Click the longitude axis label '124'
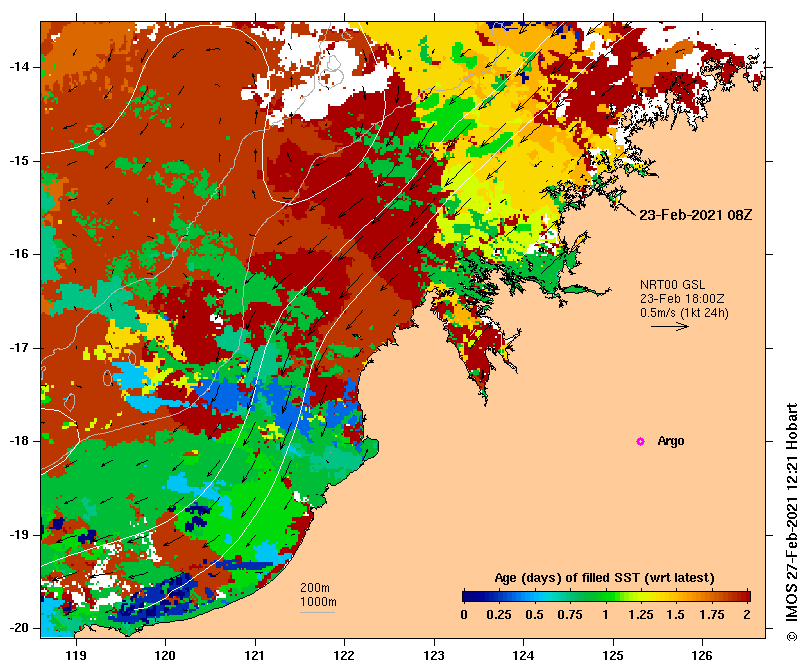Viewport: 809px width, 672px height. 523,656
